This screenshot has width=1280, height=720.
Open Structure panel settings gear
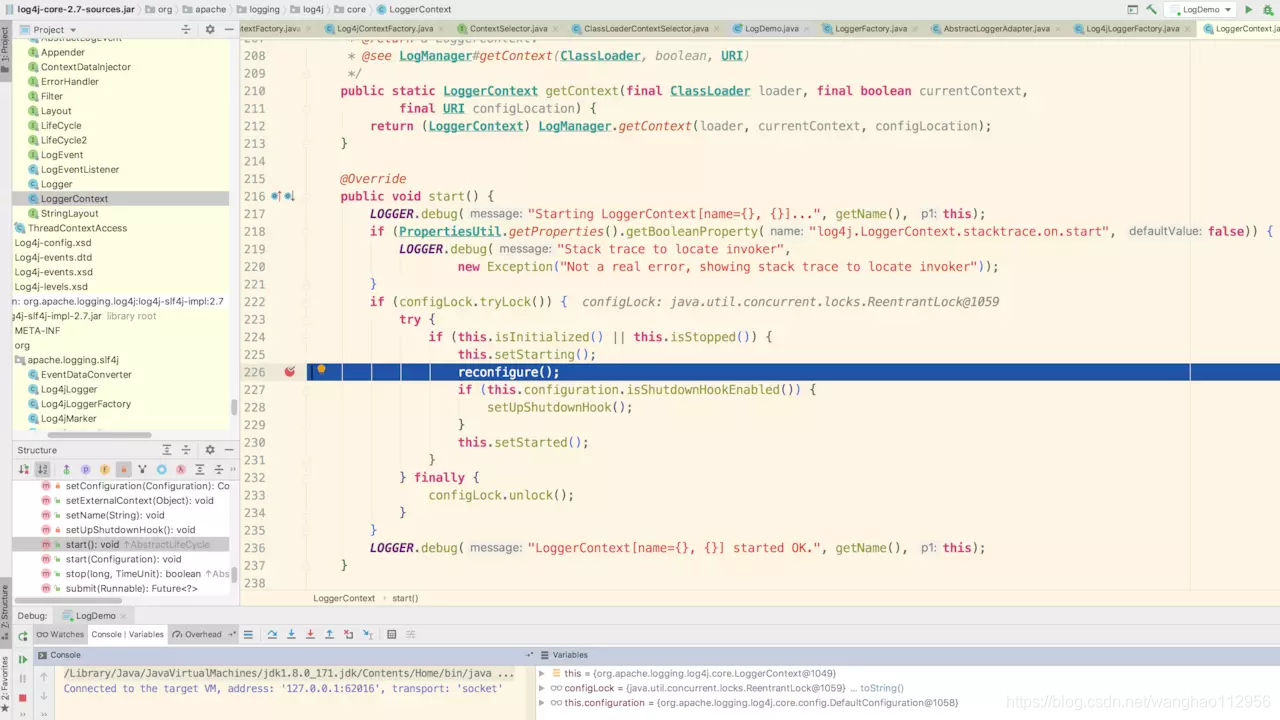209,450
